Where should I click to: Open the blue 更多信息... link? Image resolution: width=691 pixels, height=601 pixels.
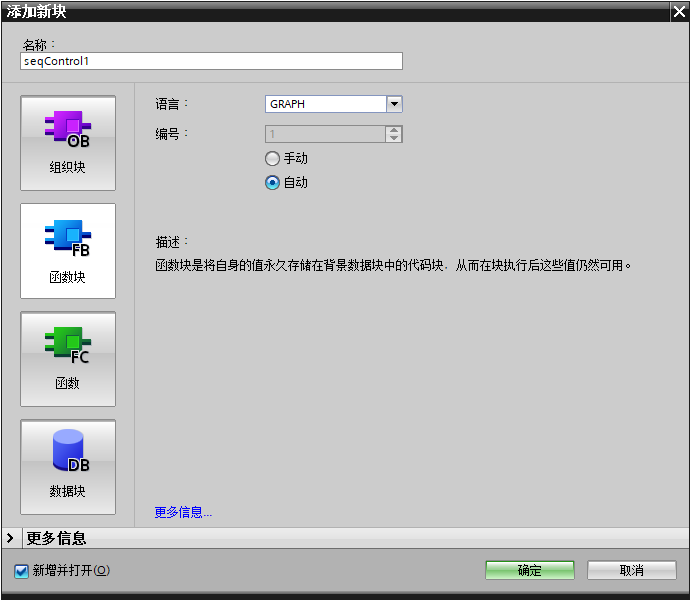tap(183, 512)
